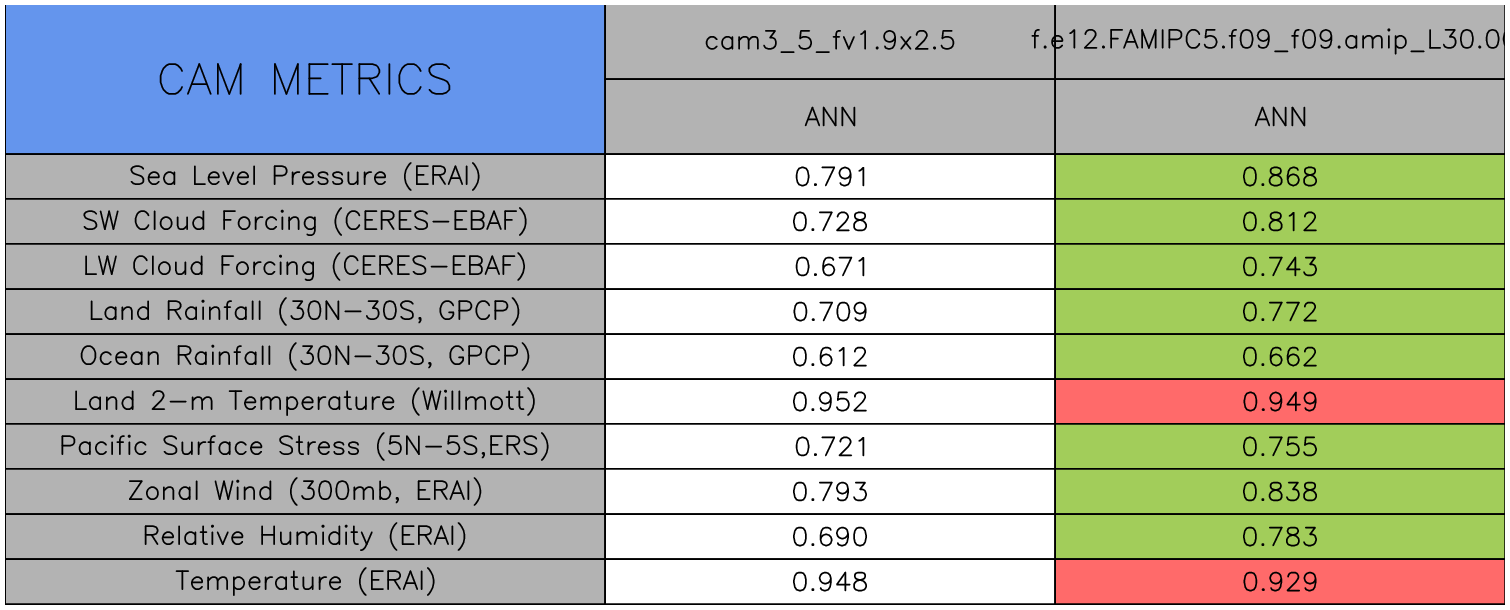Screen dimensions: 1510x610
Task: Click the CAM METRICS blue header cell
Action: coord(305,80)
